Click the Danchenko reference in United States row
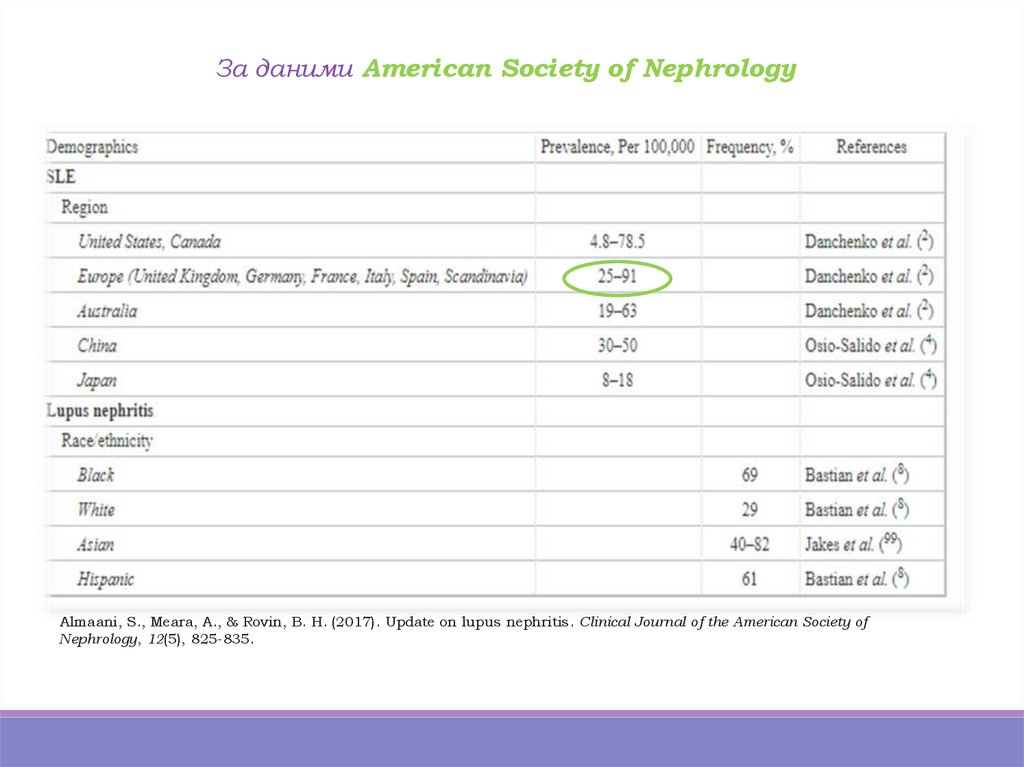 [x=869, y=241]
